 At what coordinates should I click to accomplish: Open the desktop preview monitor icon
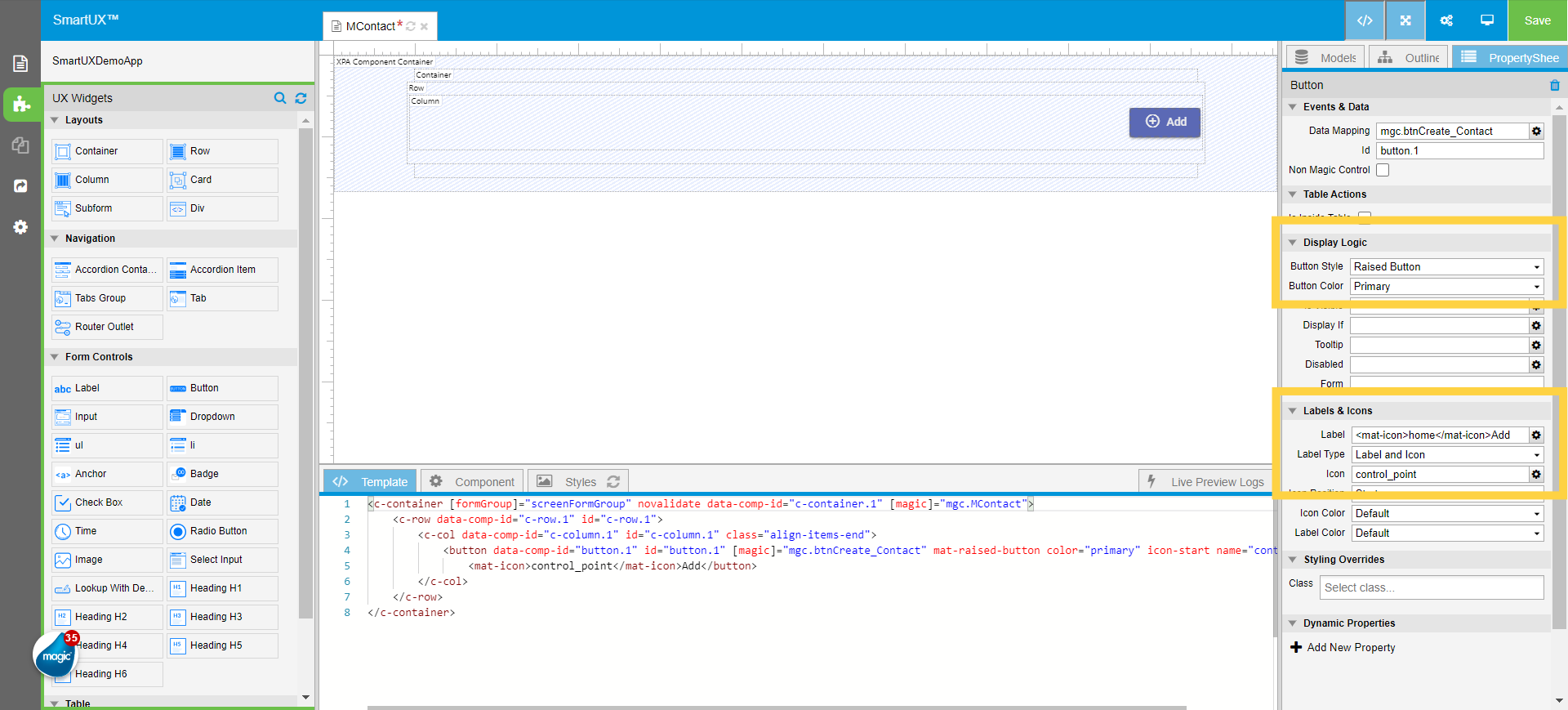[x=1487, y=20]
